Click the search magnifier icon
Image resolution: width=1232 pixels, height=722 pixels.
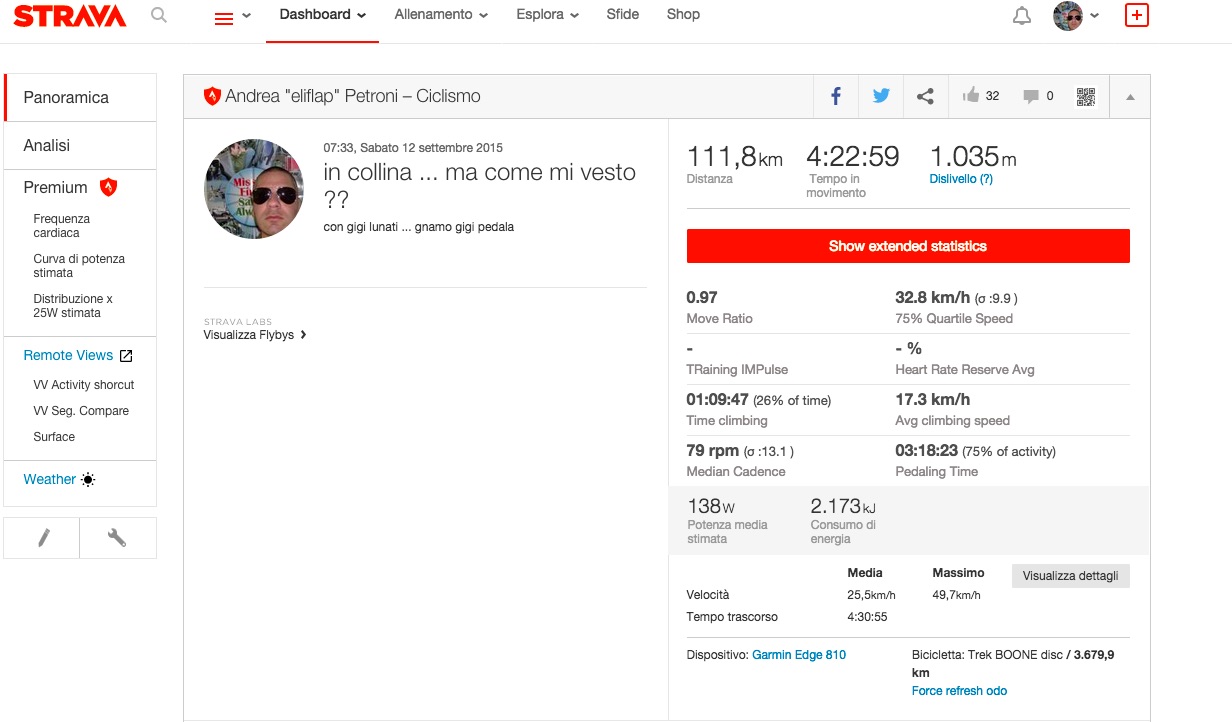(x=158, y=16)
